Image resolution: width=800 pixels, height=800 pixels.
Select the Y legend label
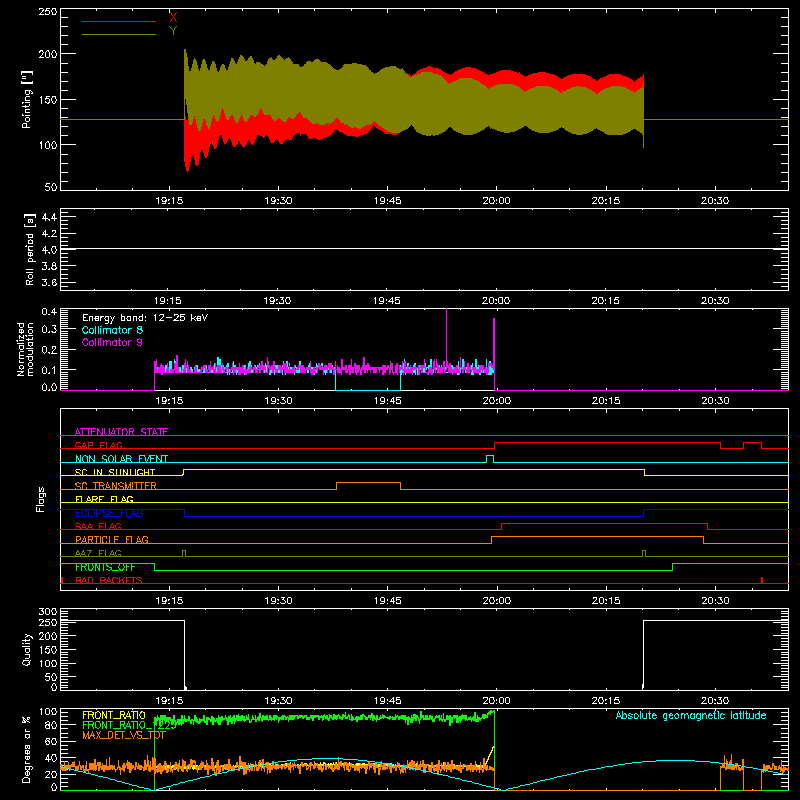[173, 31]
